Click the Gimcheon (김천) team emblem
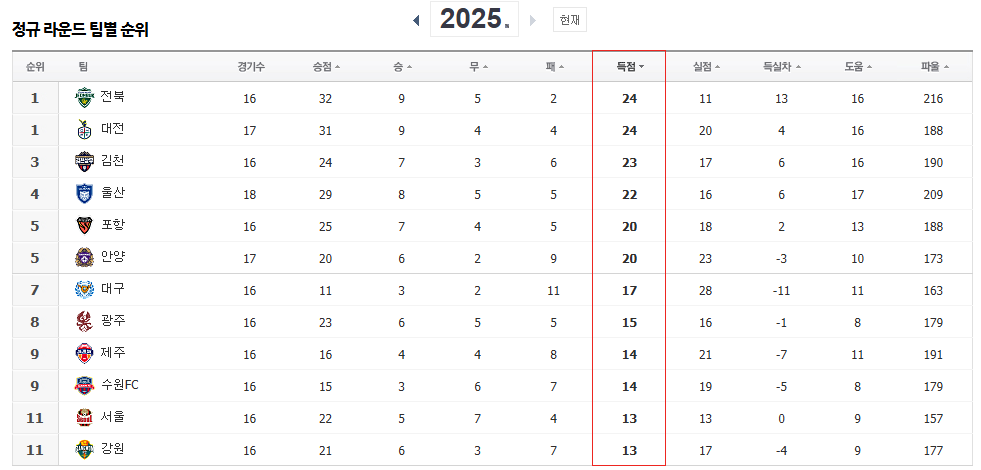The image size is (981, 470). [83, 162]
